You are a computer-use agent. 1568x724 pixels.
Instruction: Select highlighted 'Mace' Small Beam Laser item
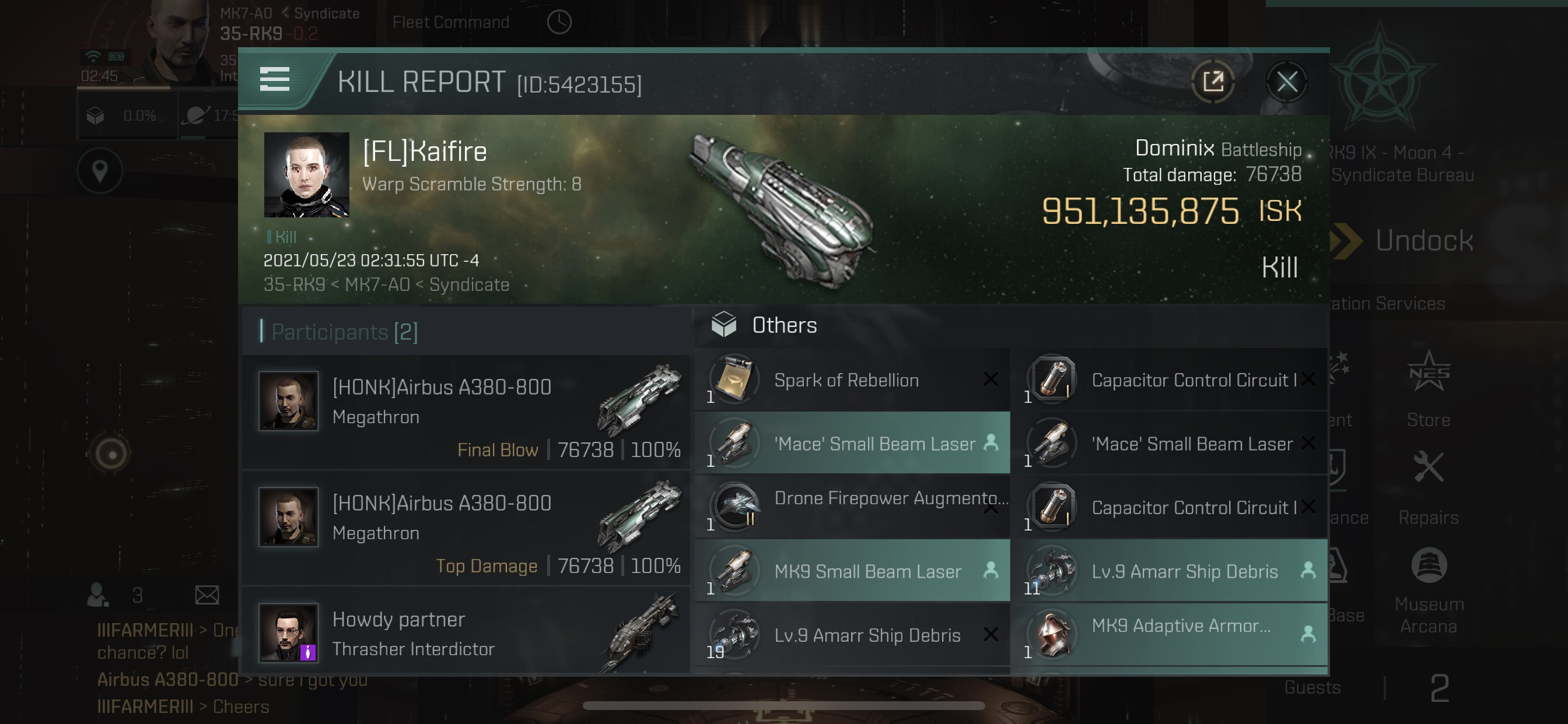click(852, 444)
